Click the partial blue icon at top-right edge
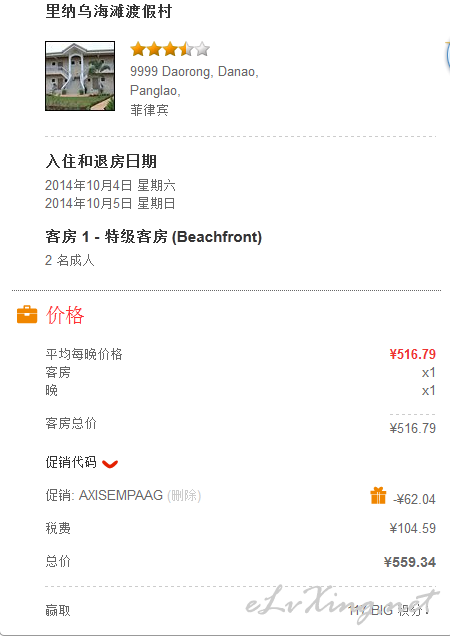 point(448,55)
